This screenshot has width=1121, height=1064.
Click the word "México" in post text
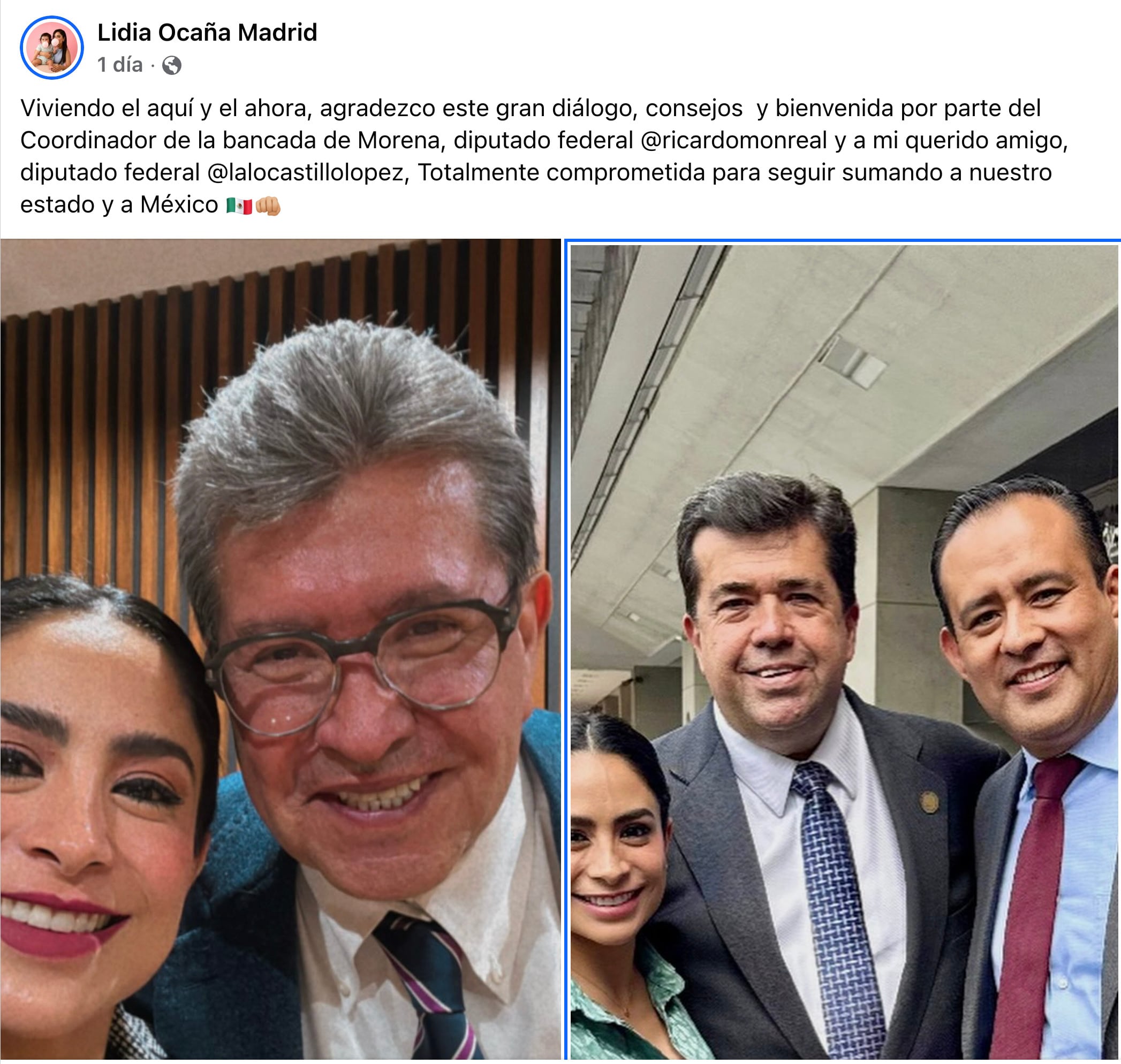(179, 205)
